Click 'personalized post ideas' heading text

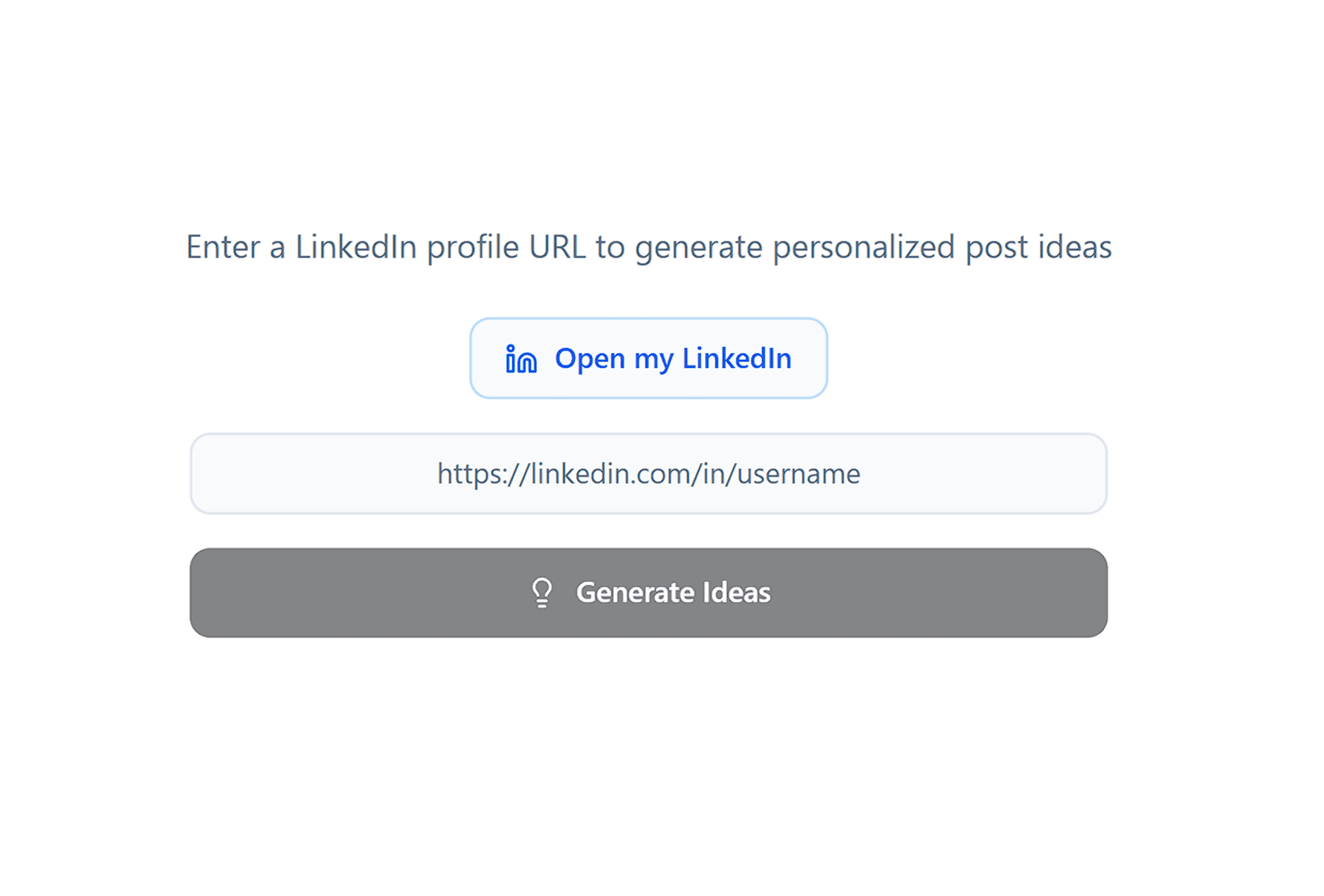[x=942, y=248]
